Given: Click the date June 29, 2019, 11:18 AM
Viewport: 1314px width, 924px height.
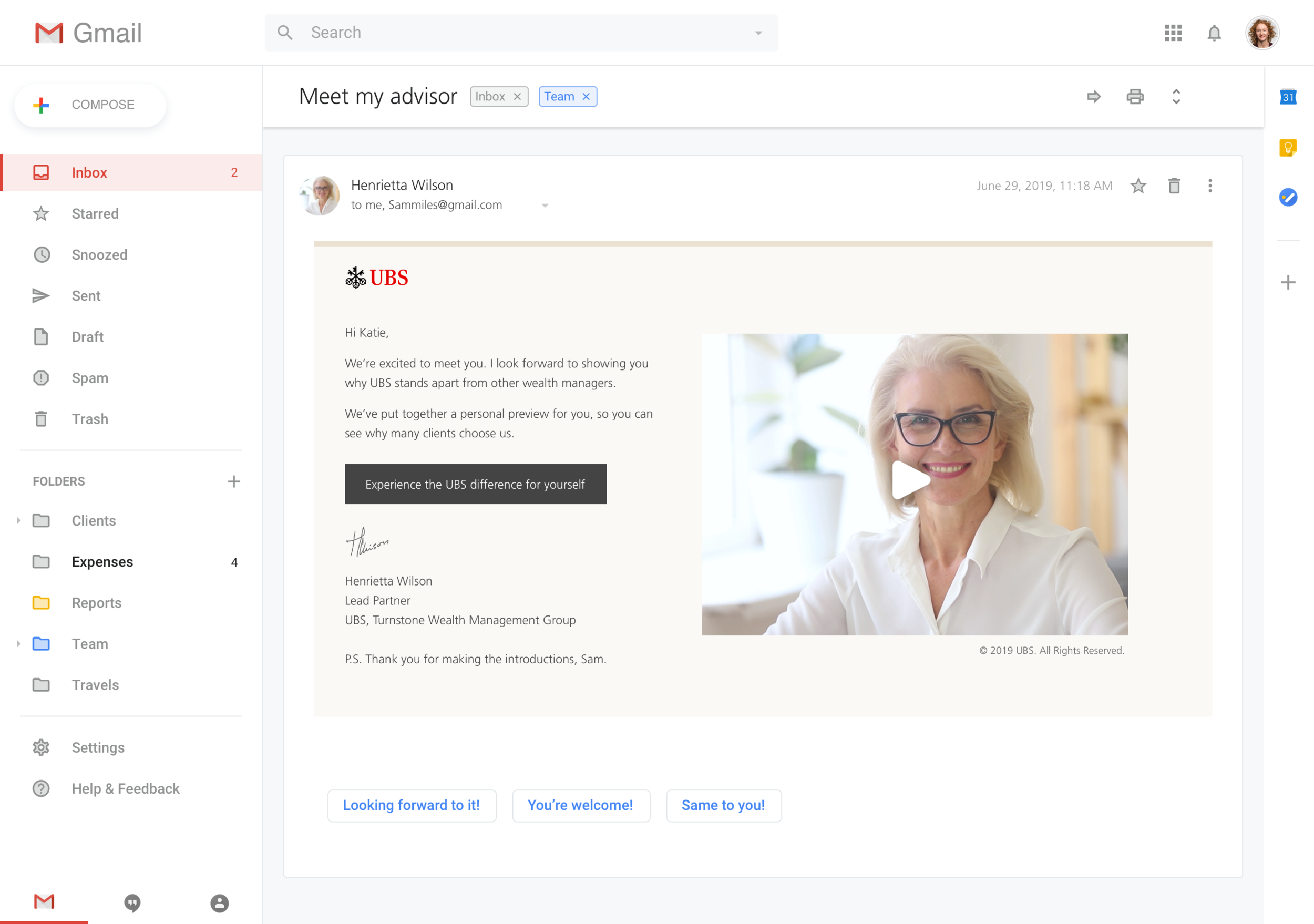Looking at the screenshot, I should coord(1044,186).
